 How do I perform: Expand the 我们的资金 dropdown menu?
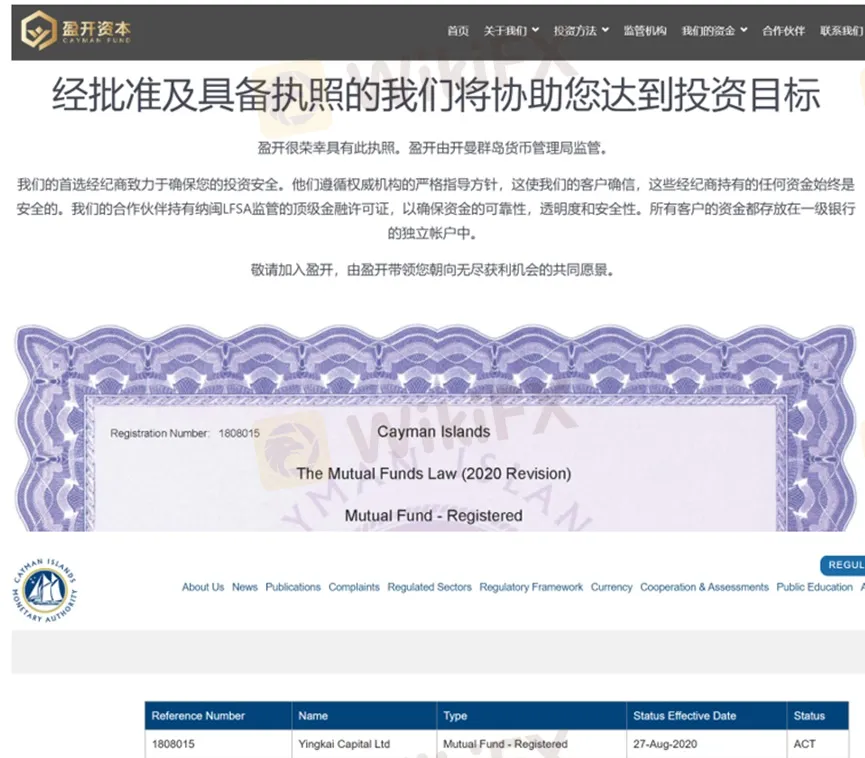714,31
